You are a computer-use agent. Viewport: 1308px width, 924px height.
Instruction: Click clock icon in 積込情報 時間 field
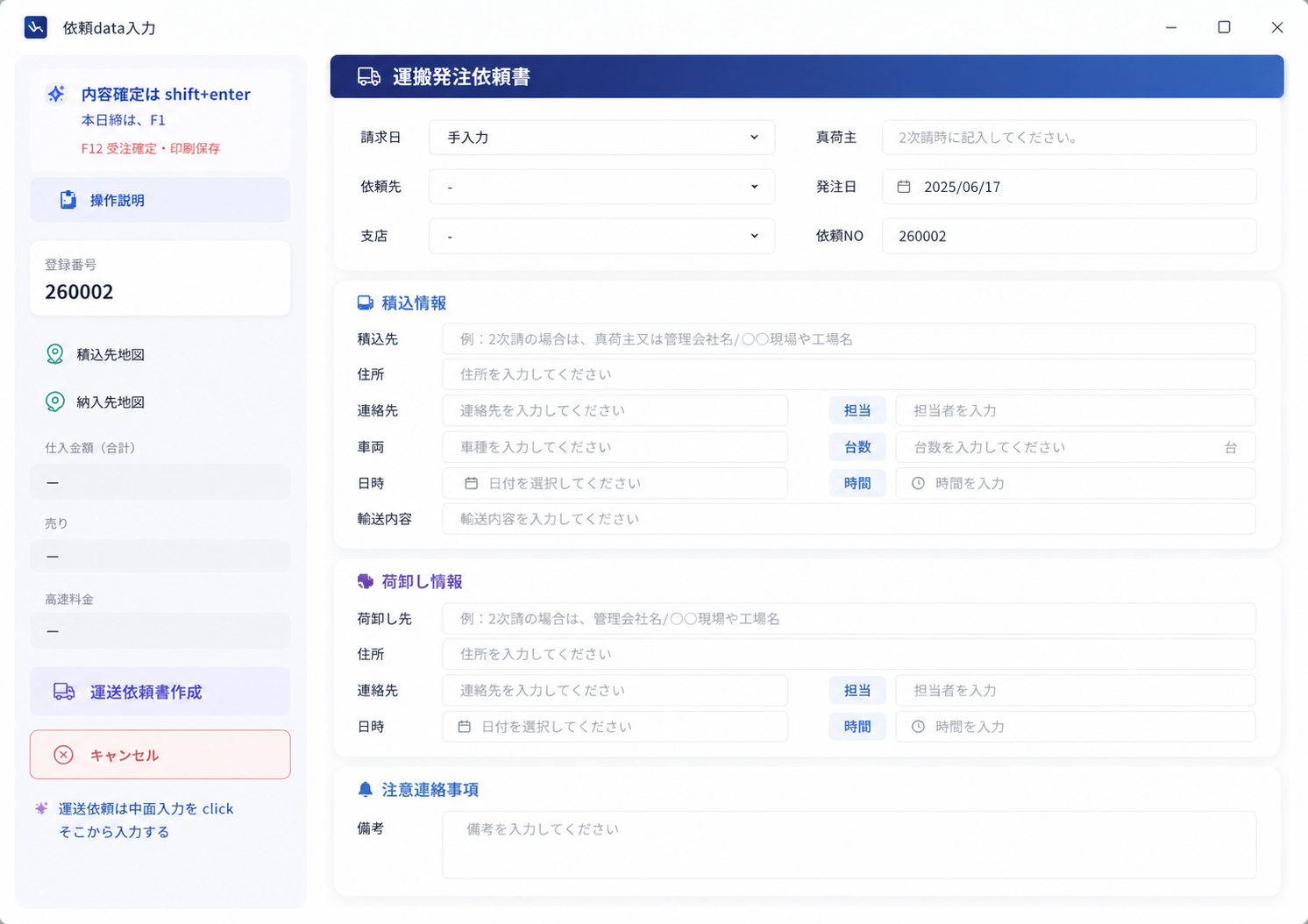click(918, 483)
